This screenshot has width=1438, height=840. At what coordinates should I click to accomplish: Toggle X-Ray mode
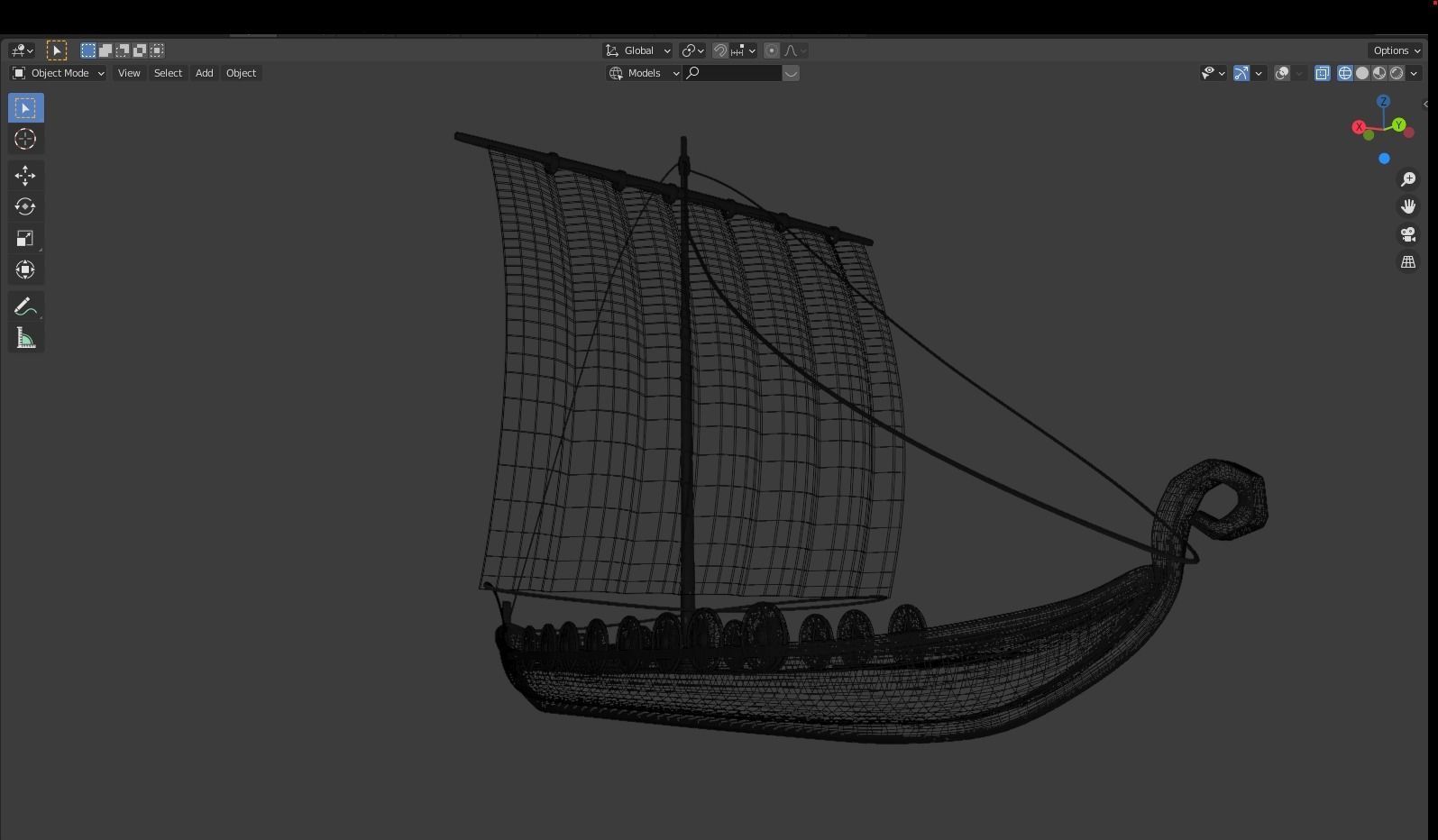click(x=1323, y=73)
